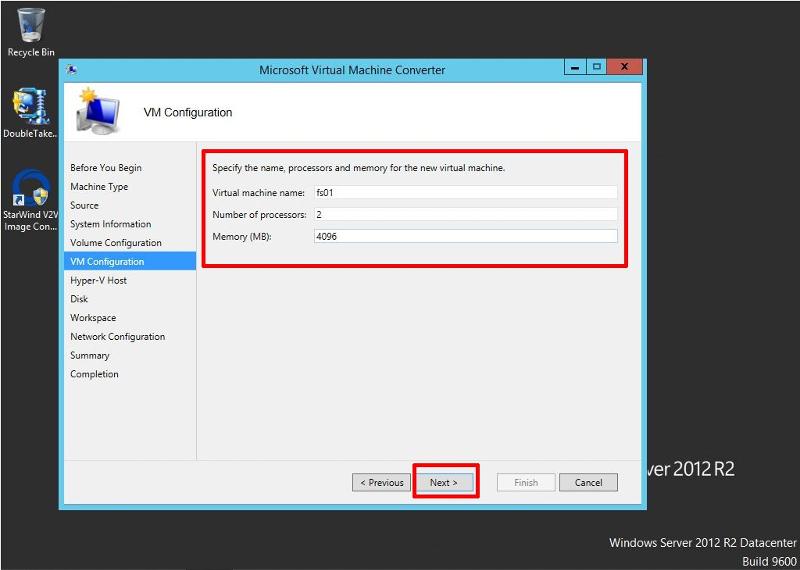800x570 pixels.
Task: Open Volume Configuration step
Action: (116, 243)
